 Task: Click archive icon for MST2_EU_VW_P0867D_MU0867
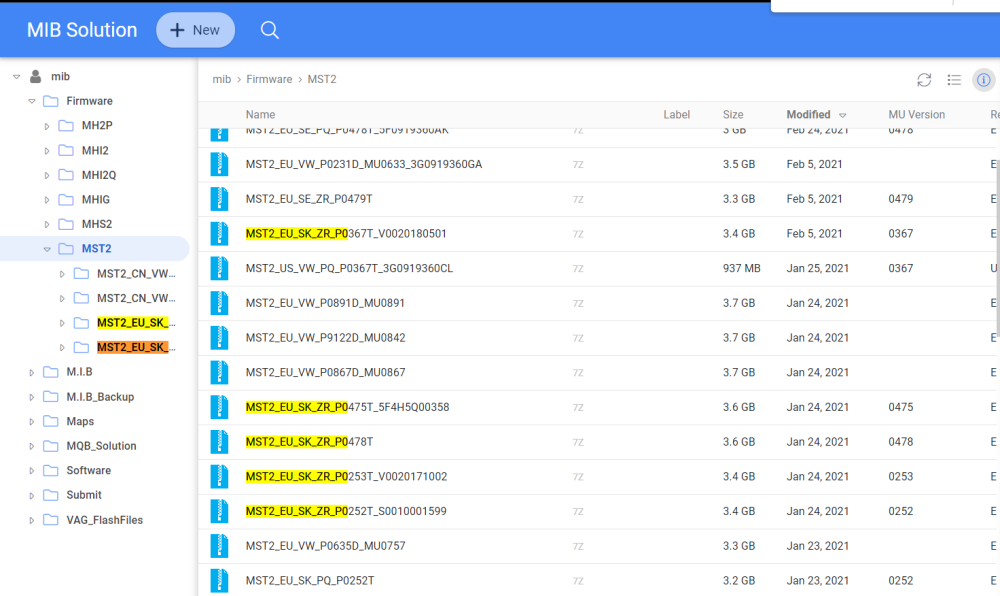[219, 372]
